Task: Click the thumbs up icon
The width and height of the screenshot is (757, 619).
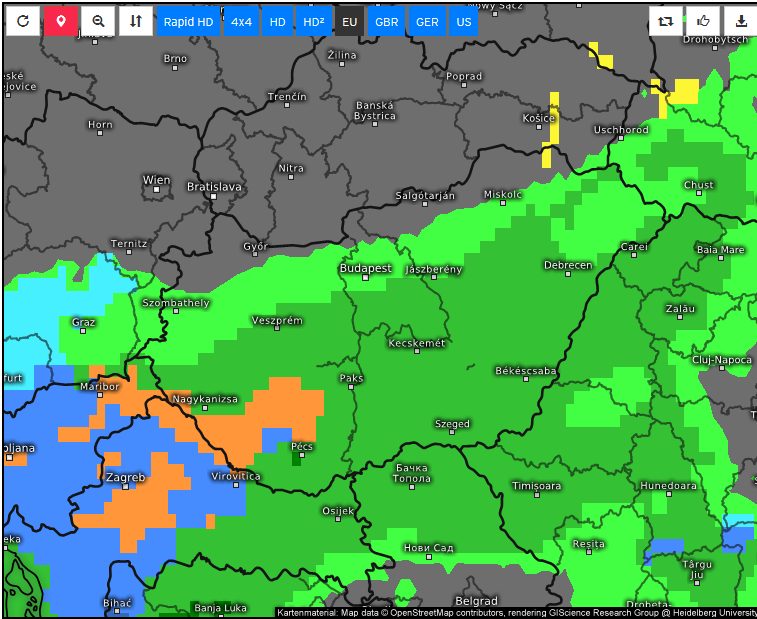Action: click(x=703, y=21)
